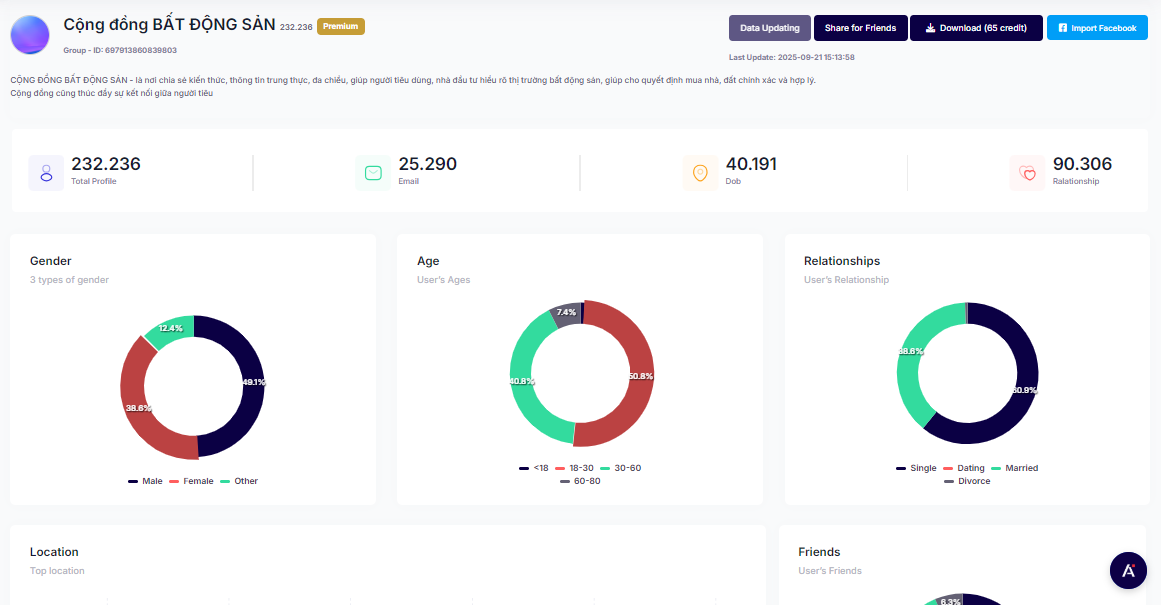
Task: Toggle the 60-80 legend in Age chart
Action: (x=581, y=481)
